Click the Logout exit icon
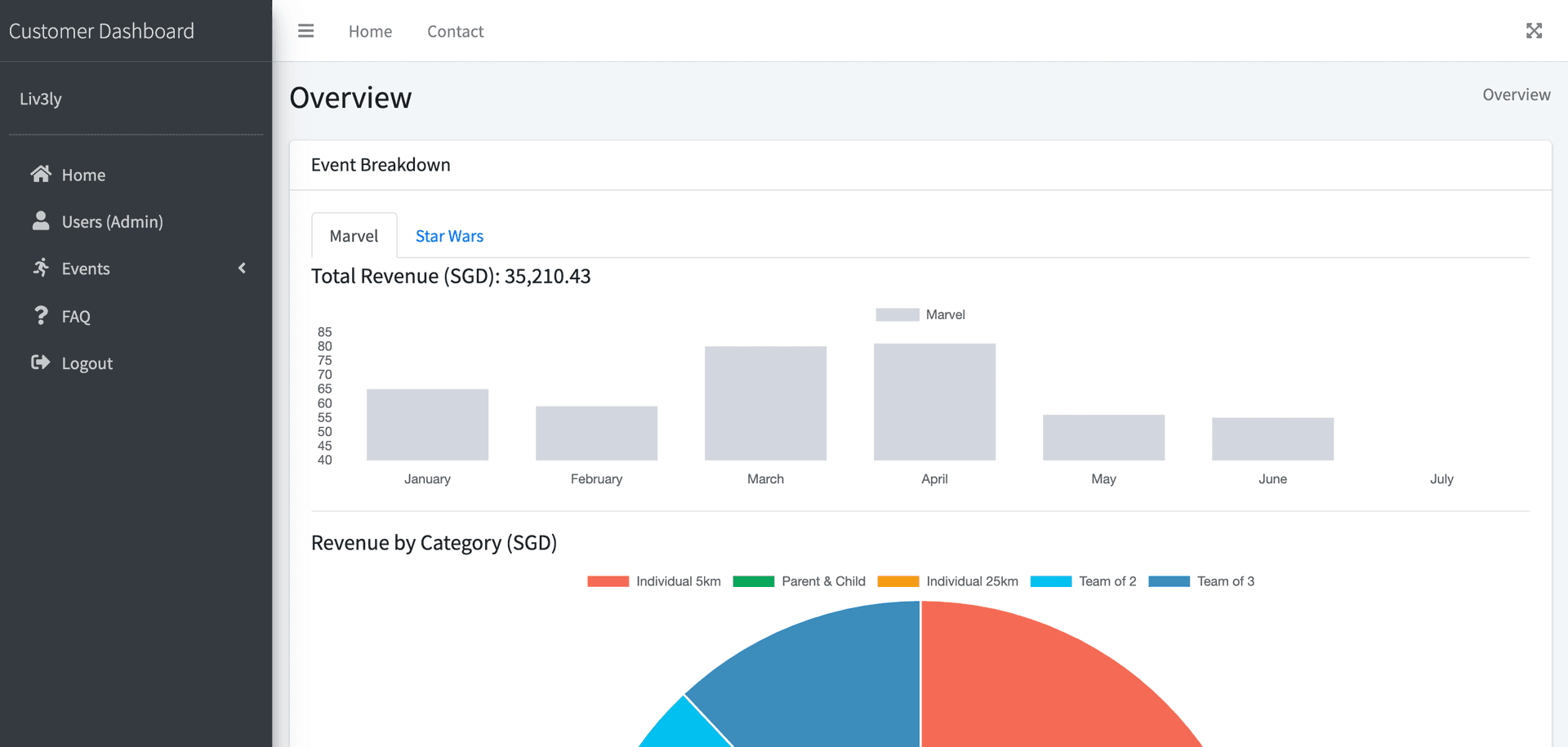 tap(41, 362)
